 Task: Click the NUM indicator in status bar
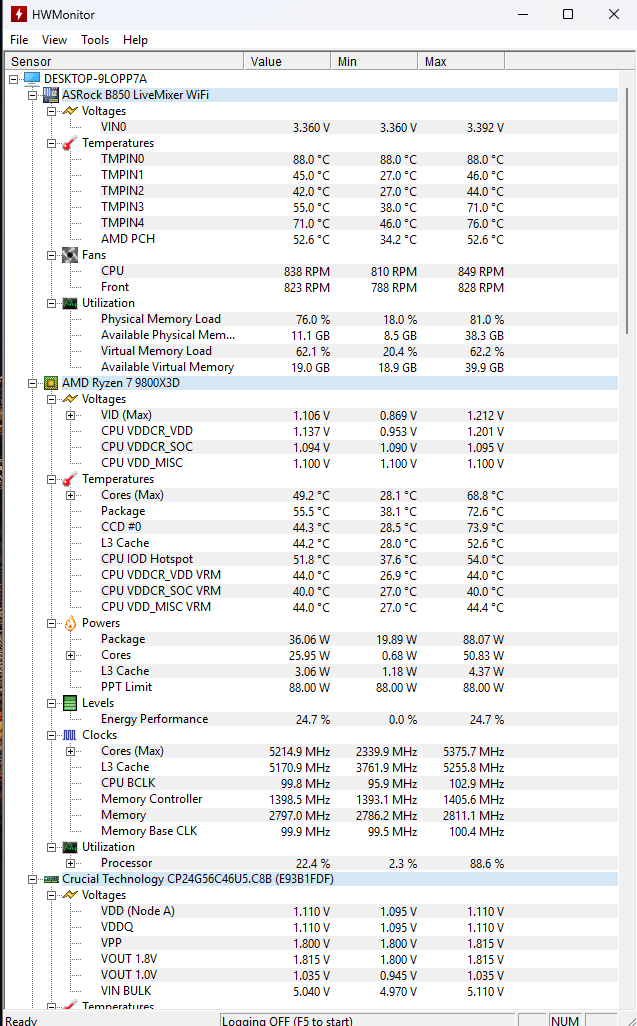565,1020
